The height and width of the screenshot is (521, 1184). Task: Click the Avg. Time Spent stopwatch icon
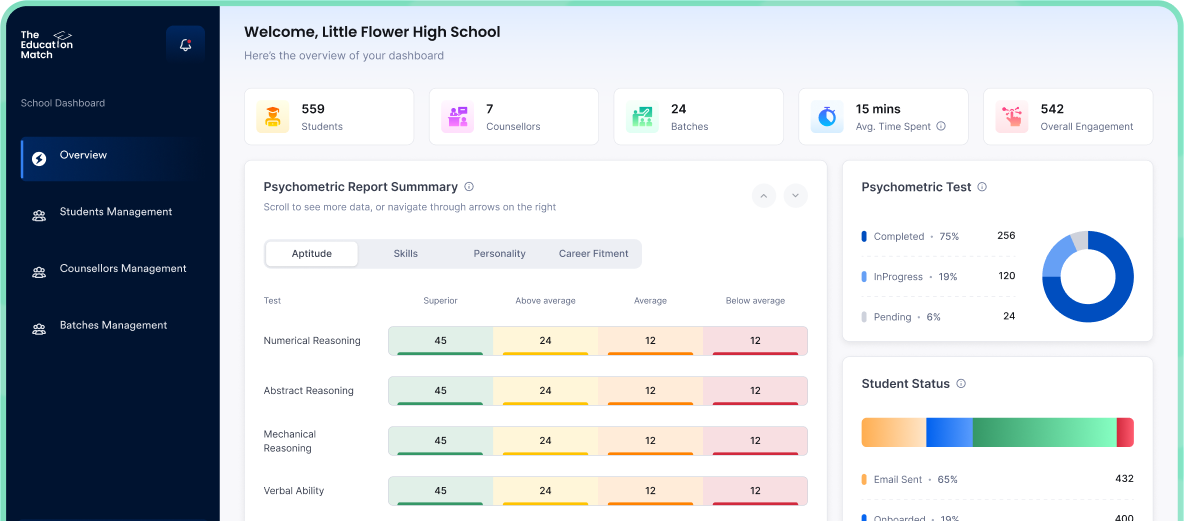(827, 117)
